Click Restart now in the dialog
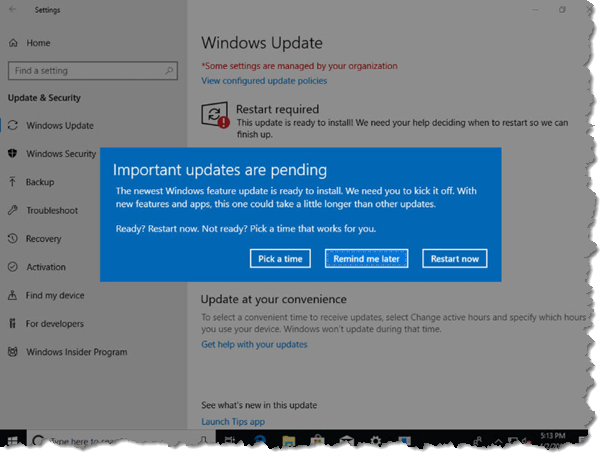The image size is (608, 461). coord(454,259)
